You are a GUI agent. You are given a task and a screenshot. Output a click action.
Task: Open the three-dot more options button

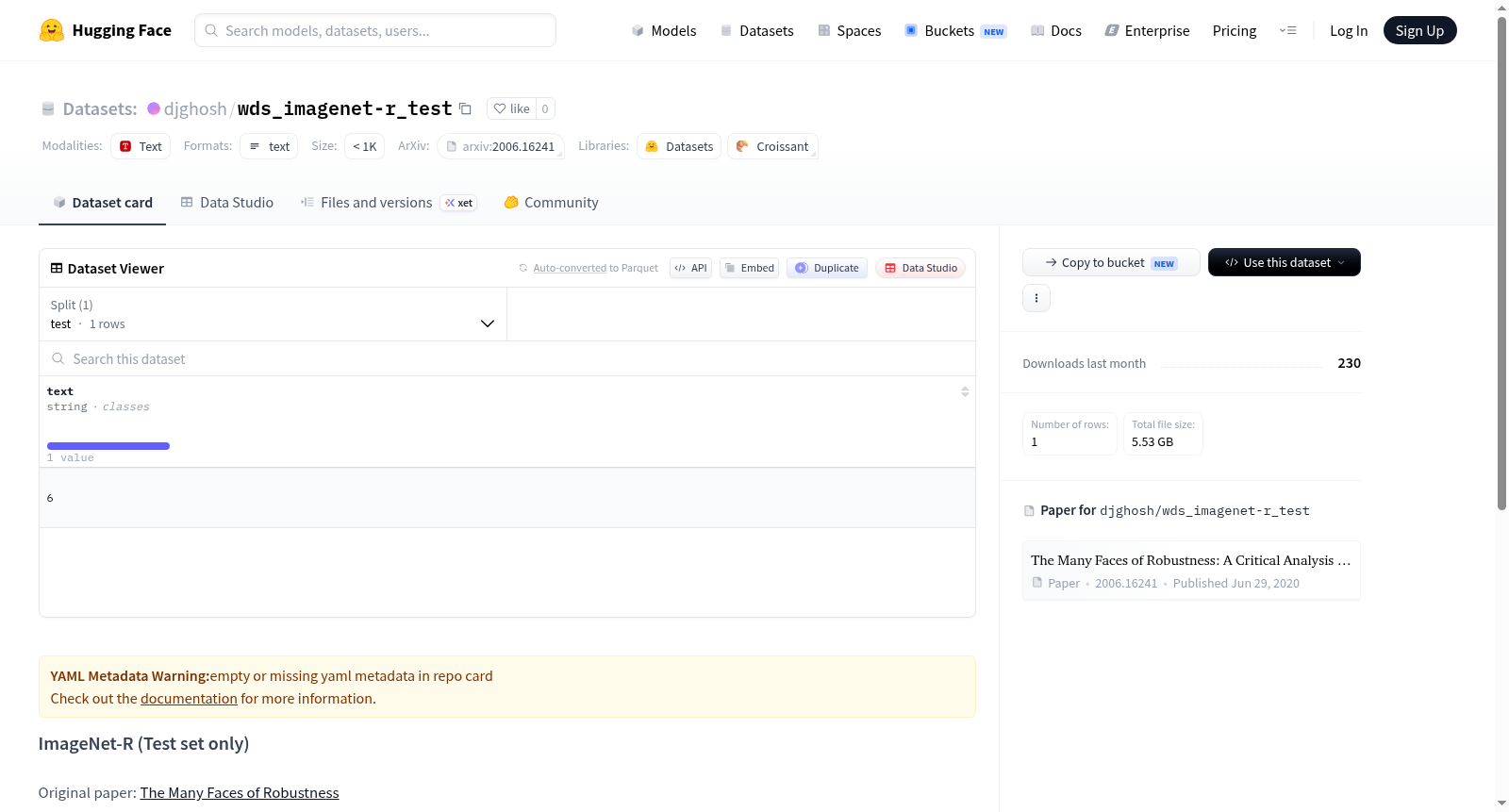1036,298
